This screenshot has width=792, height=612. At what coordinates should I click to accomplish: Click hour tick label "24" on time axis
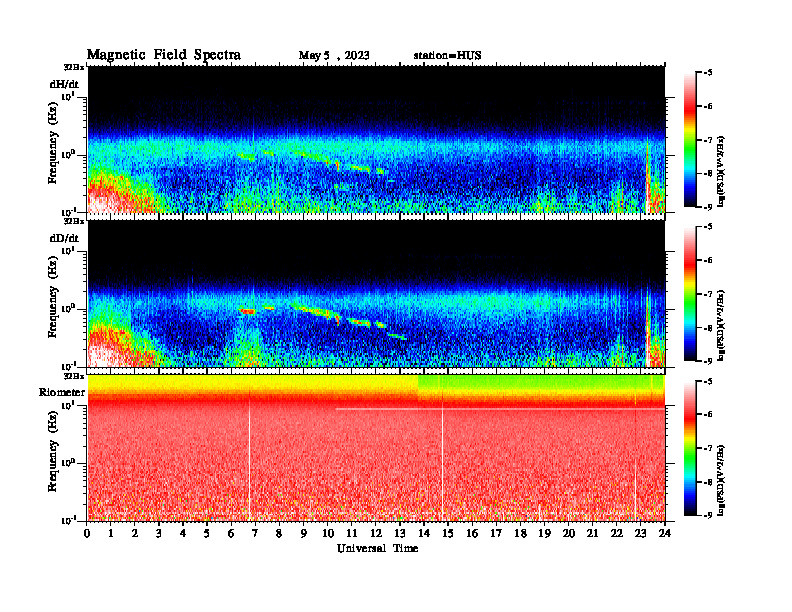click(665, 534)
